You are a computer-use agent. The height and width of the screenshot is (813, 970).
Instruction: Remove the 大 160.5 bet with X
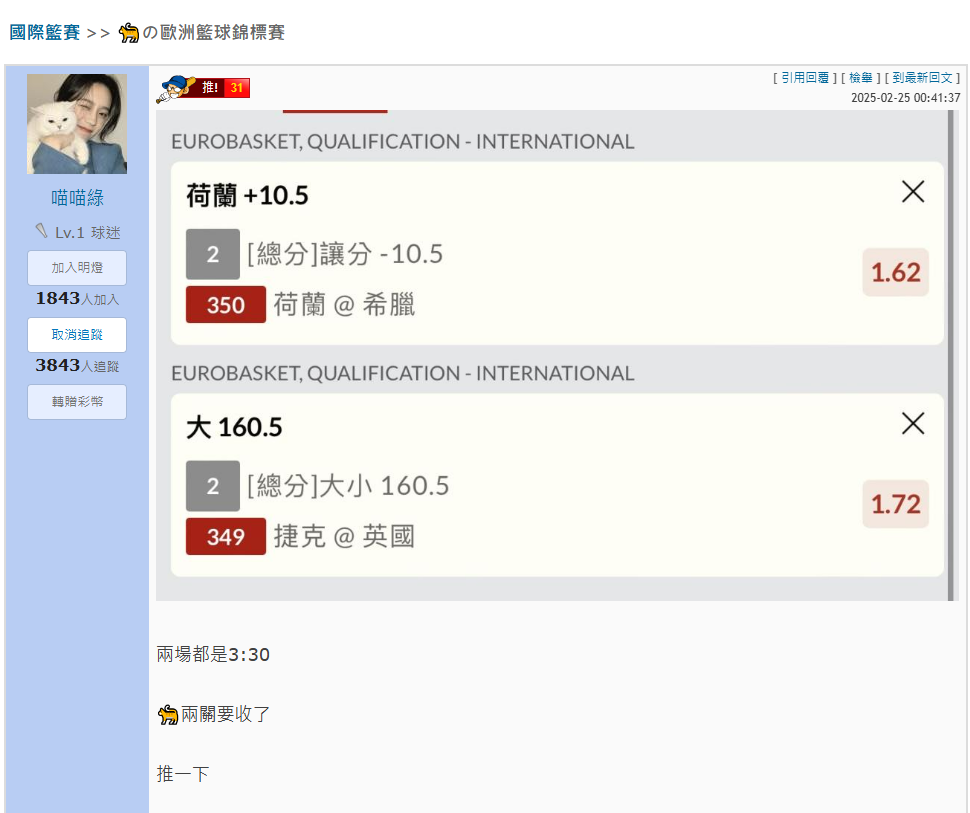[x=912, y=424]
